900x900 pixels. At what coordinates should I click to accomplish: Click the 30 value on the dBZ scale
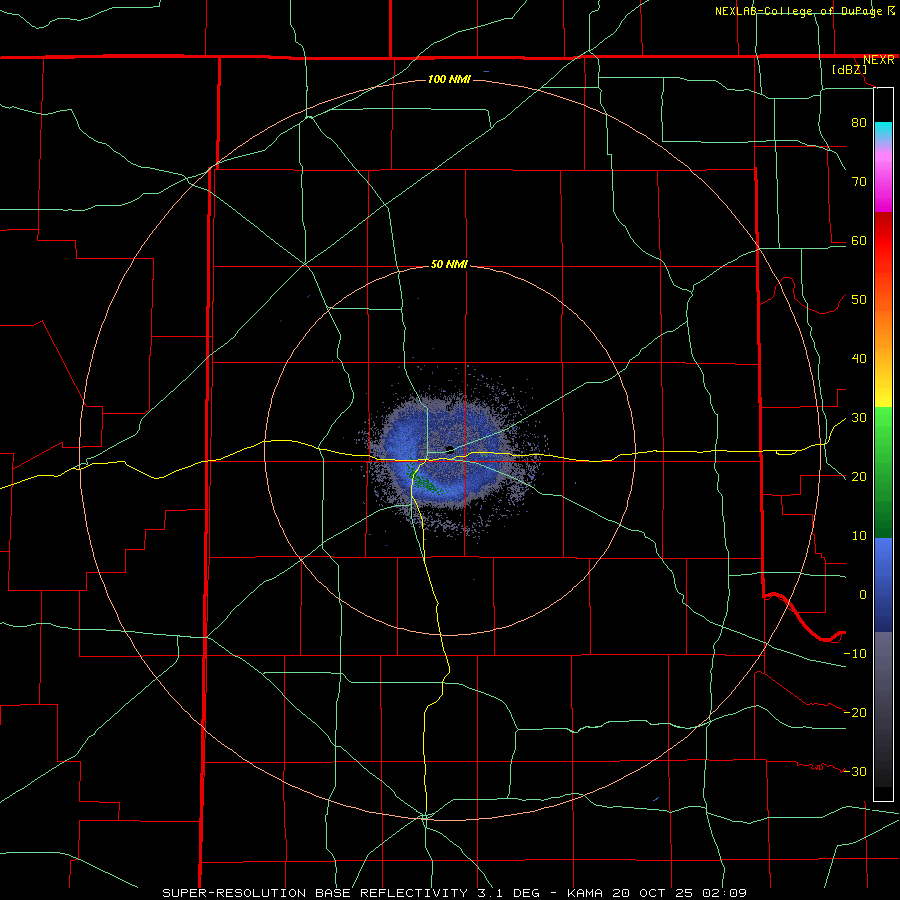859,418
